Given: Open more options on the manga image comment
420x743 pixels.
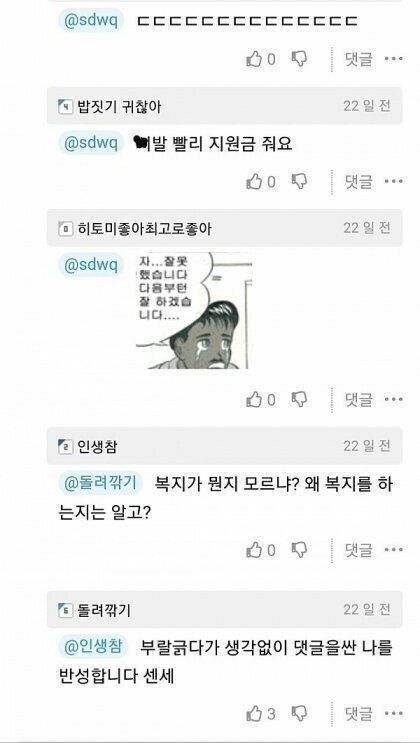Looking at the screenshot, I should coord(393,399).
